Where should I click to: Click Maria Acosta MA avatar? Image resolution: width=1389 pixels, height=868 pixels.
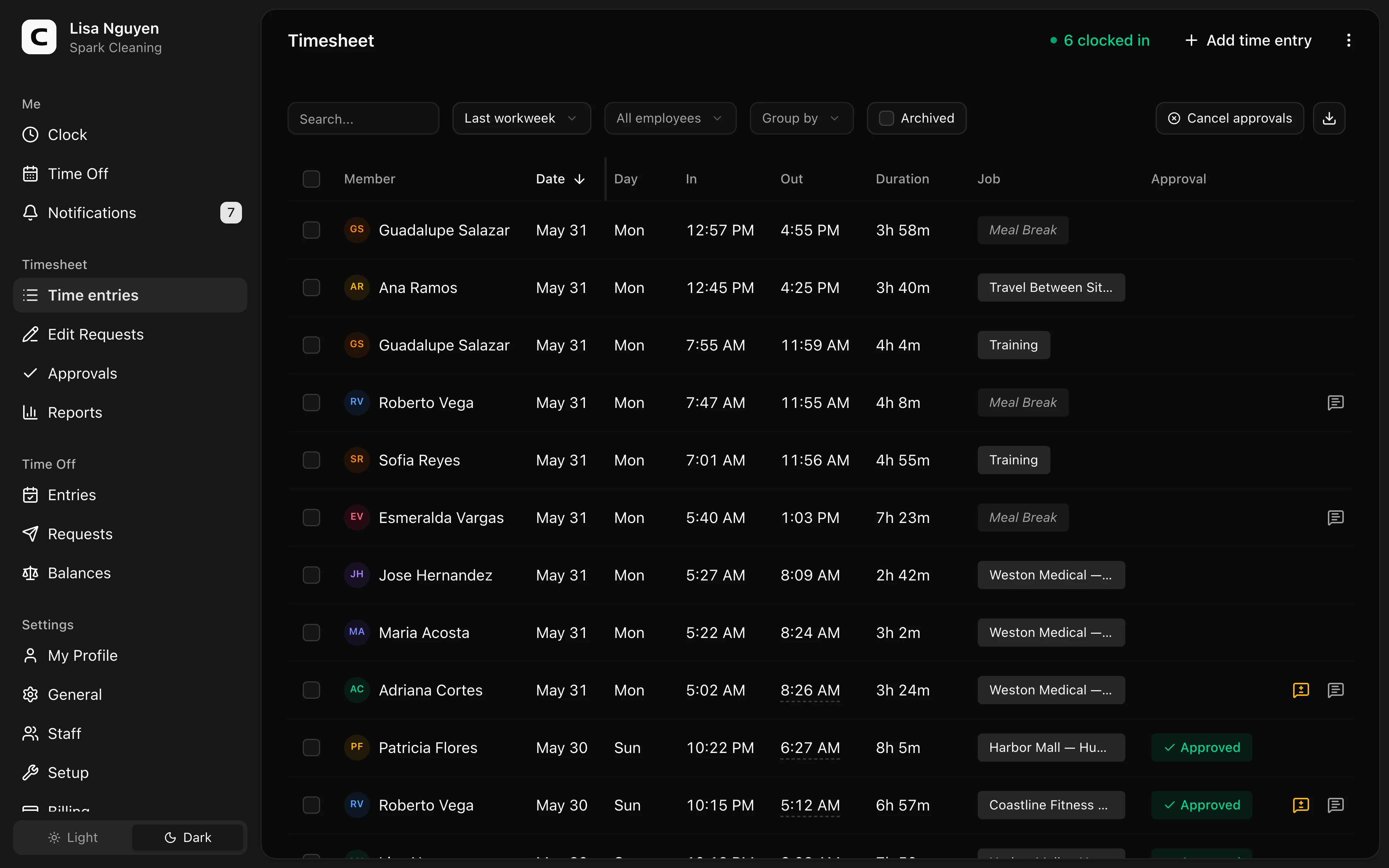tap(356, 632)
